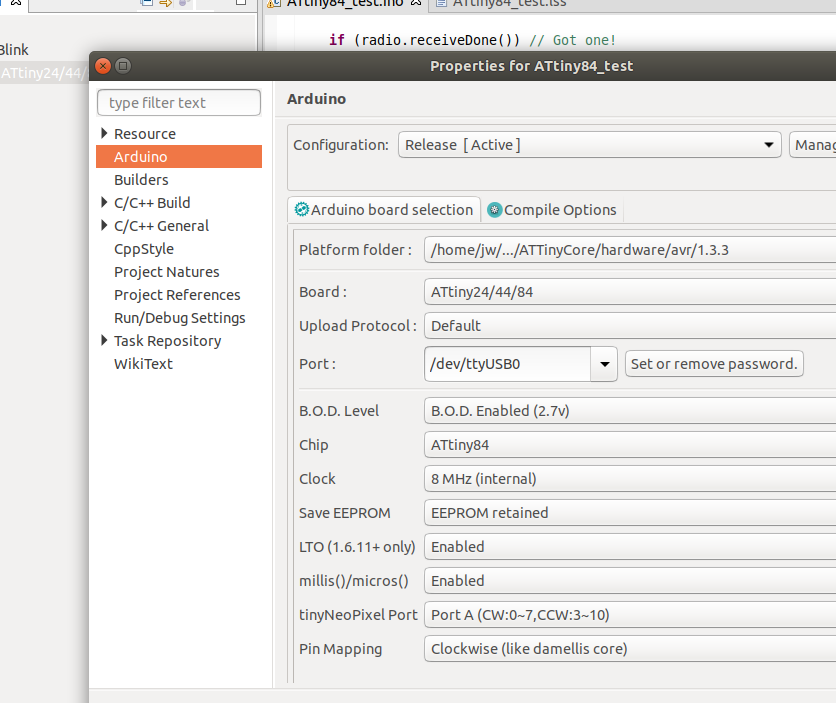The height and width of the screenshot is (703, 836).
Task: Open the tinyNeoPixel Port dropdown
Action: coord(630,615)
